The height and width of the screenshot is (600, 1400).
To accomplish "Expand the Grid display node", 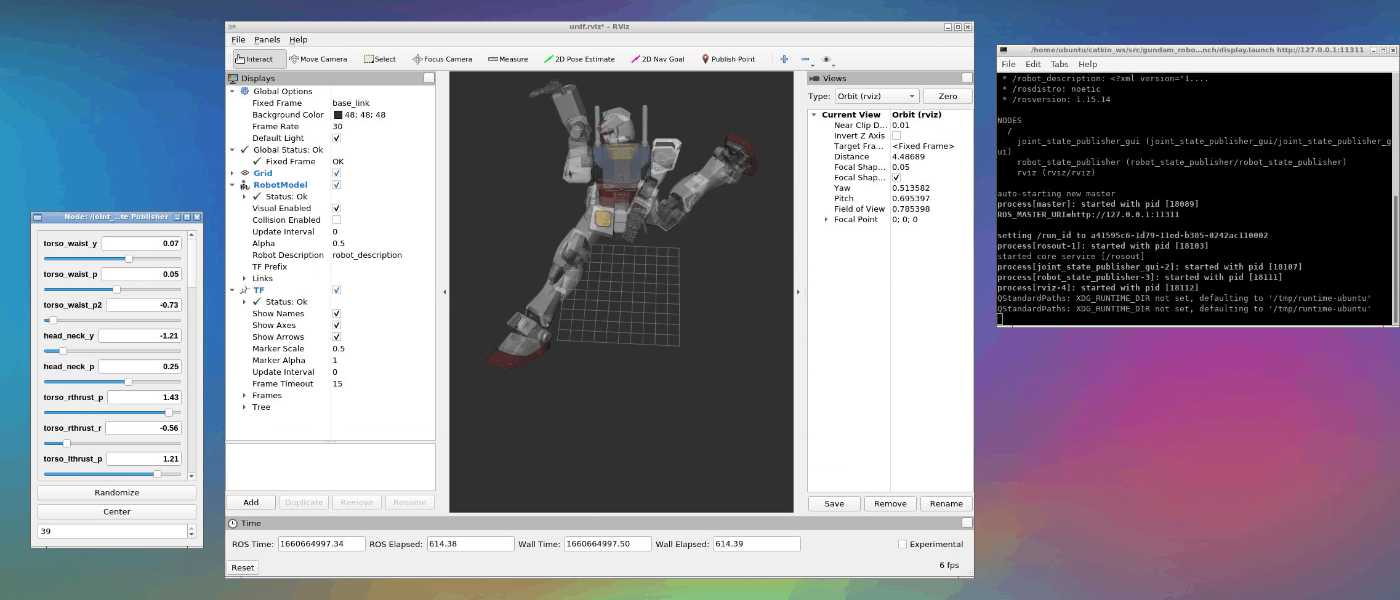I will (233, 173).
